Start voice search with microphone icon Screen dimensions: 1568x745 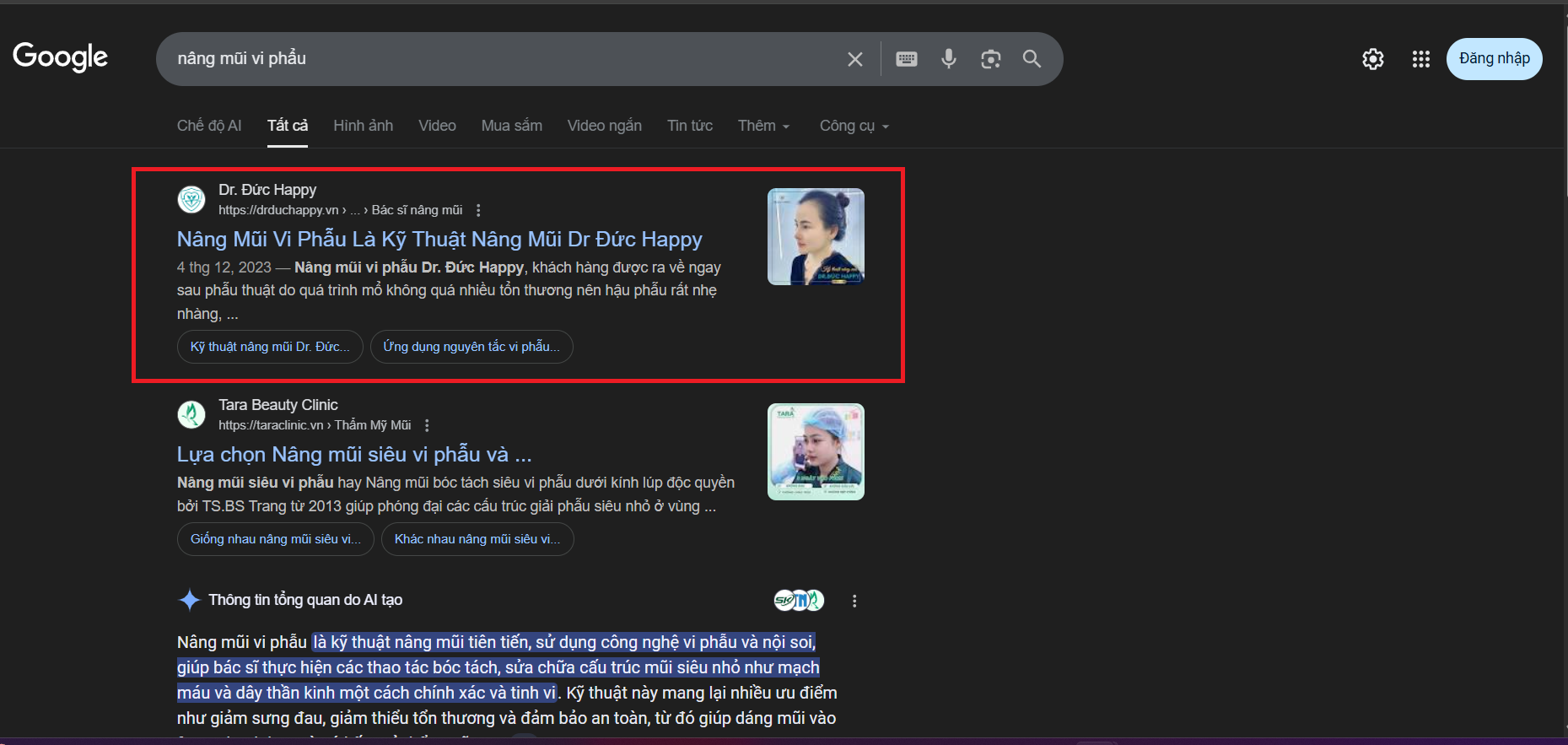pos(949,59)
